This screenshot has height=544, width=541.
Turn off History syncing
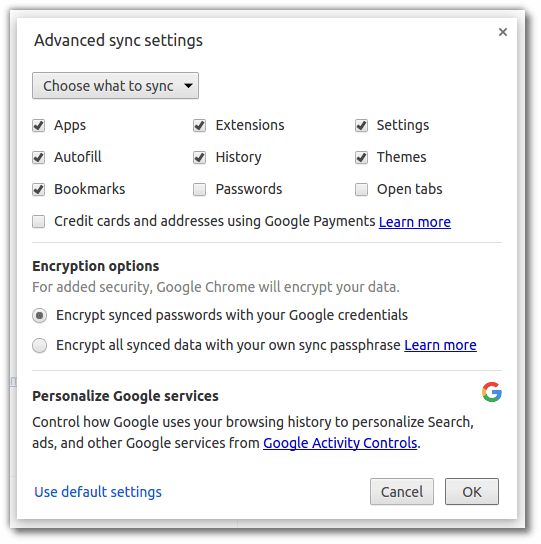(x=200, y=157)
